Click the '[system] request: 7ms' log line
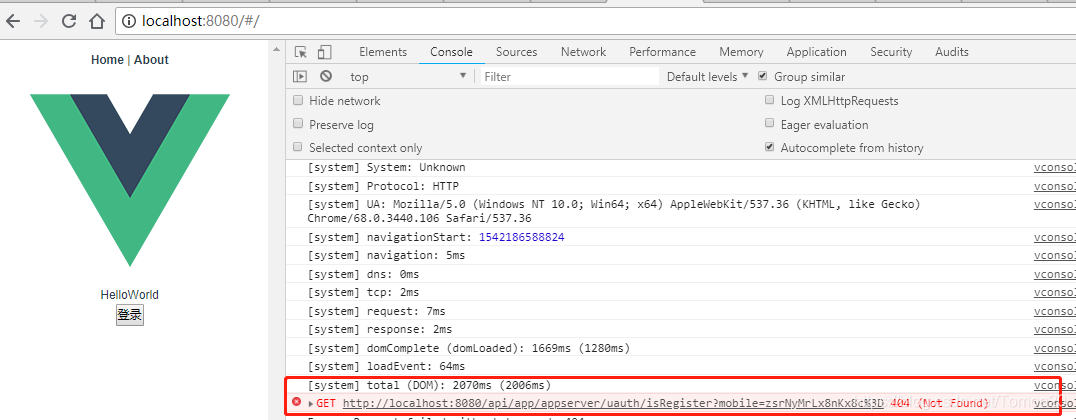1076x420 pixels. click(x=376, y=311)
